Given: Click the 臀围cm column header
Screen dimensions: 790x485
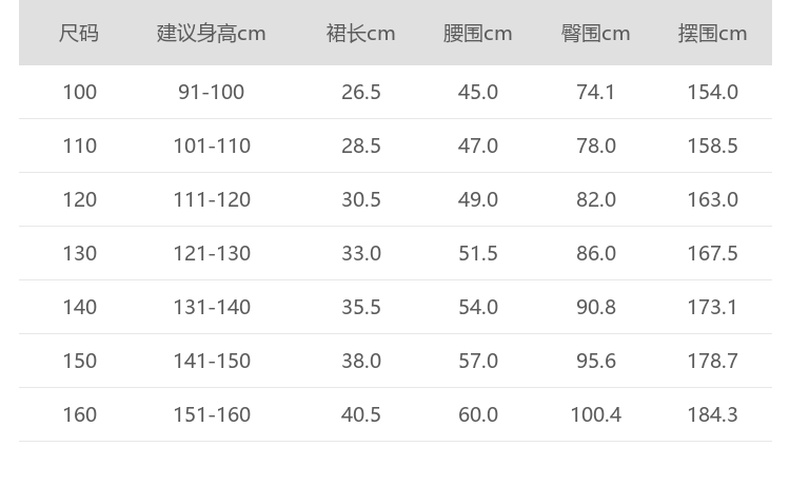Looking at the screenshot, I should (x=596, y=34).
